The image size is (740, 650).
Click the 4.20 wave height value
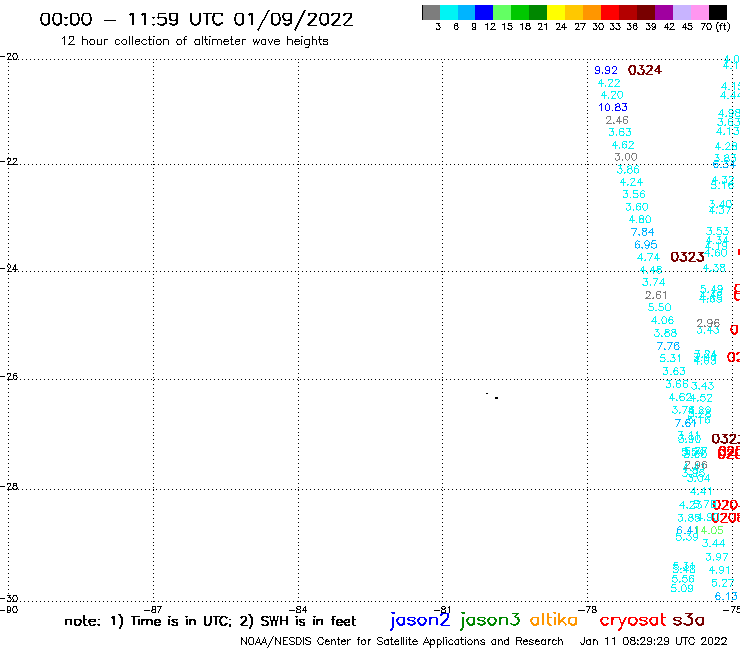click(612, 95)
